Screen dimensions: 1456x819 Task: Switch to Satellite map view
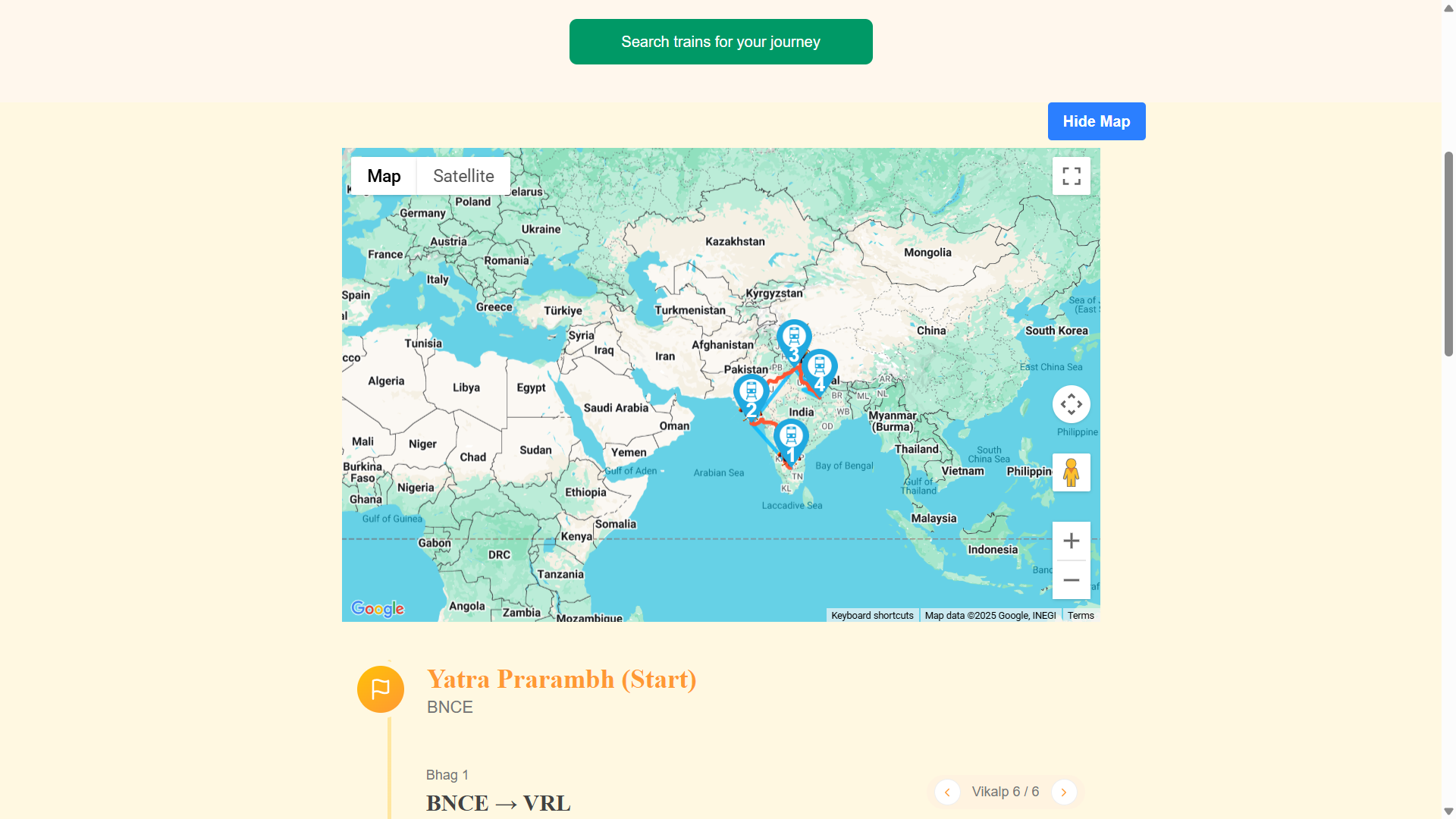(x=463, y=176)
